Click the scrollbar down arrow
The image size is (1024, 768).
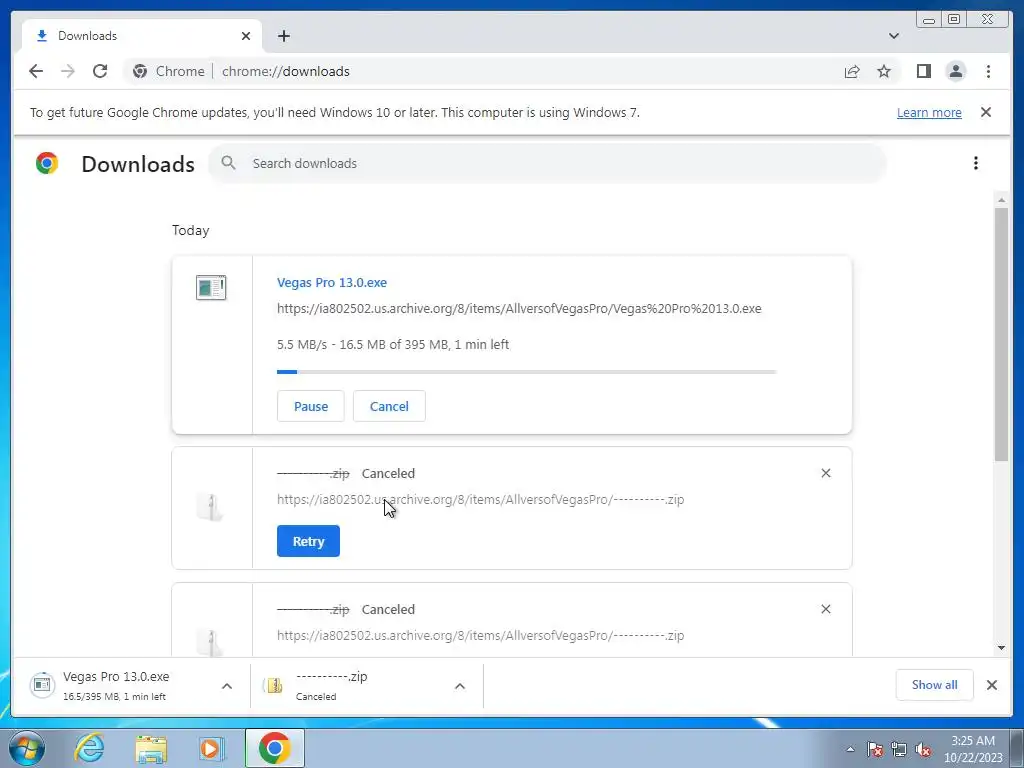pyautogui.click(x=1001, y=648)
